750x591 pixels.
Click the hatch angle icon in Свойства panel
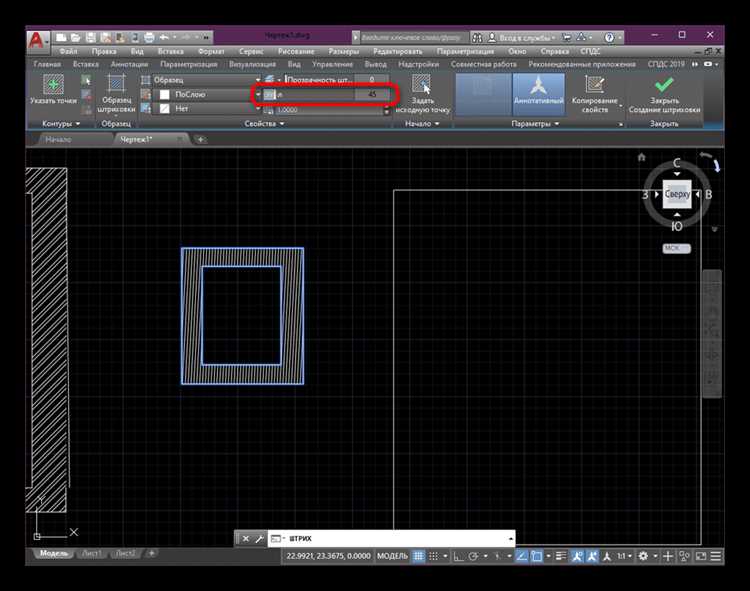(x=270, y=95)
